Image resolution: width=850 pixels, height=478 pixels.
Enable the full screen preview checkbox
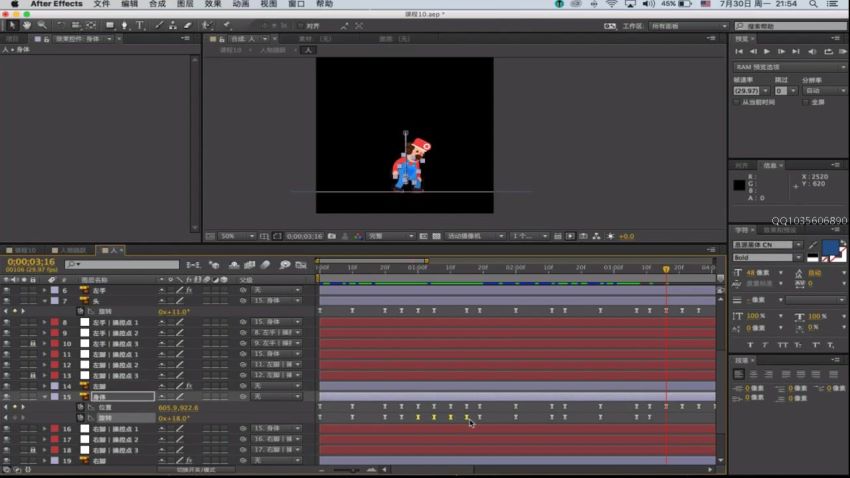tap(805, 102)
